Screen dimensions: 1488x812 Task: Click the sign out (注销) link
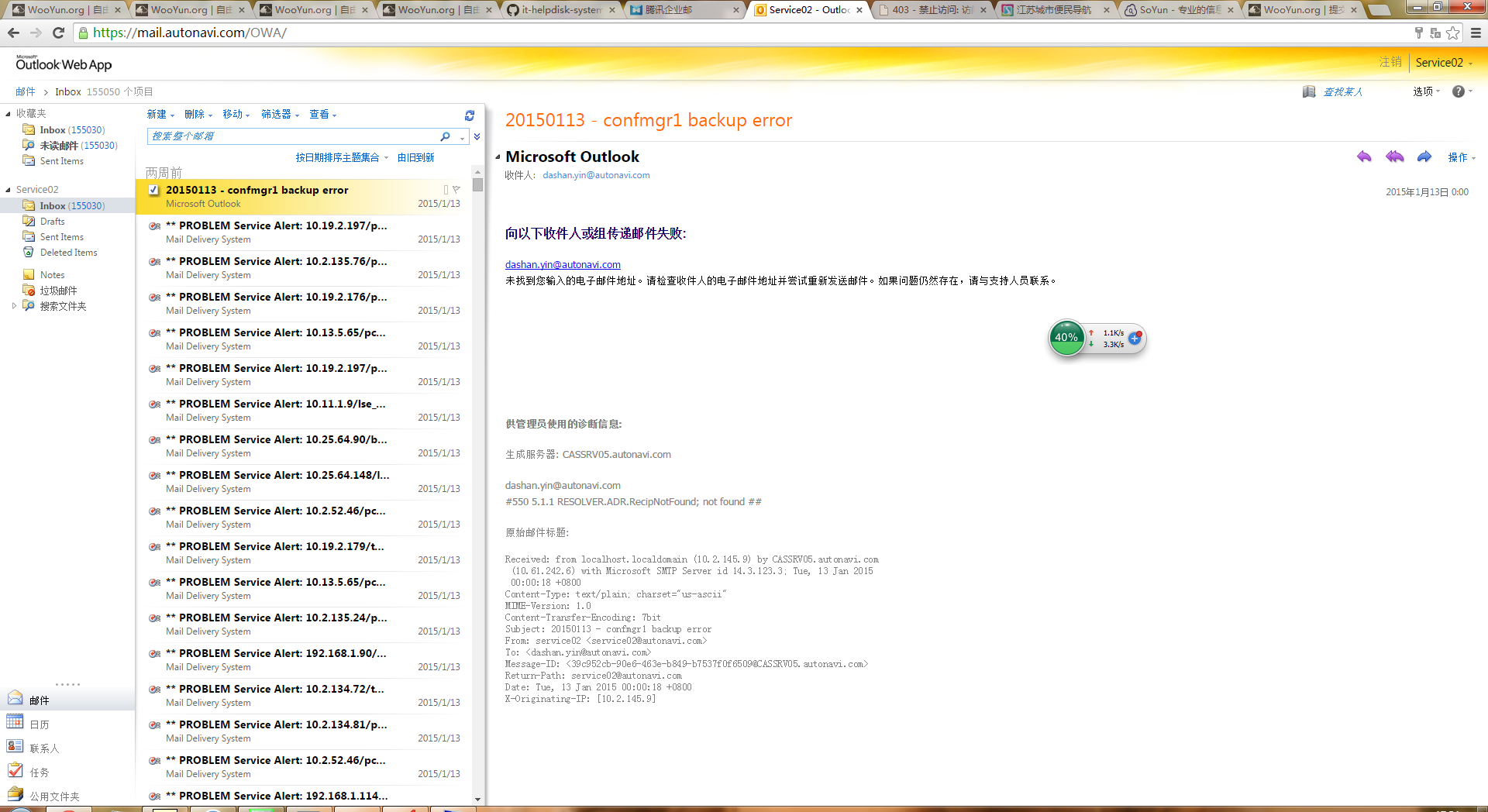(x=1390, y=62)
